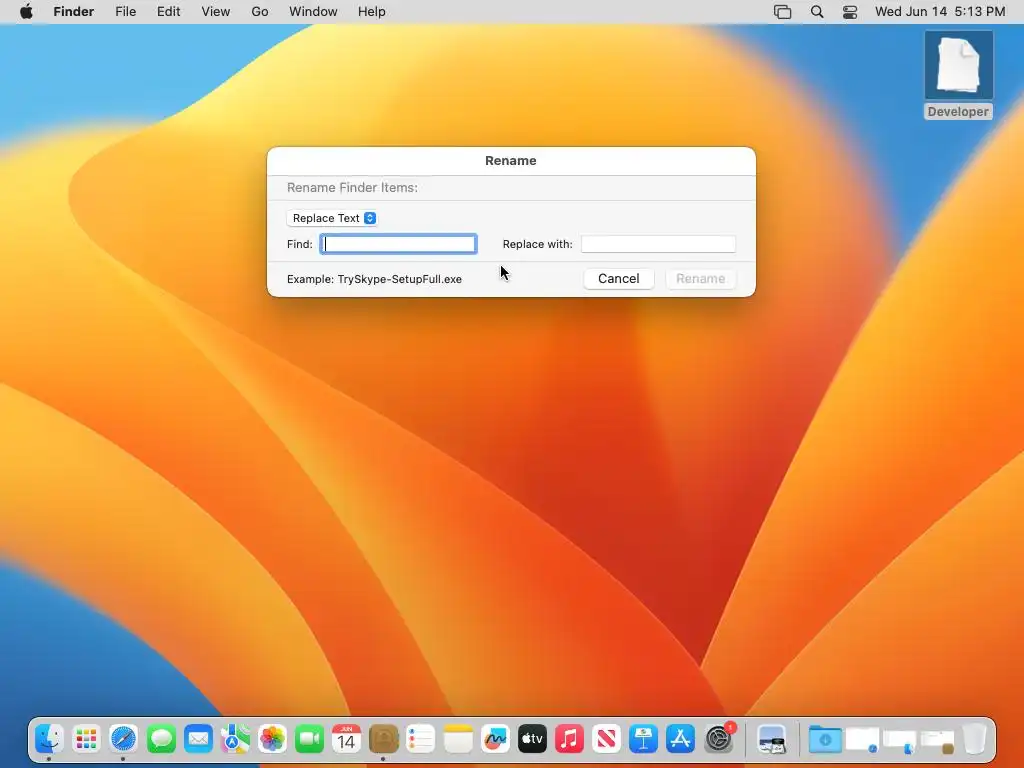Open the Apple TV app in Dock

[532, 739]
